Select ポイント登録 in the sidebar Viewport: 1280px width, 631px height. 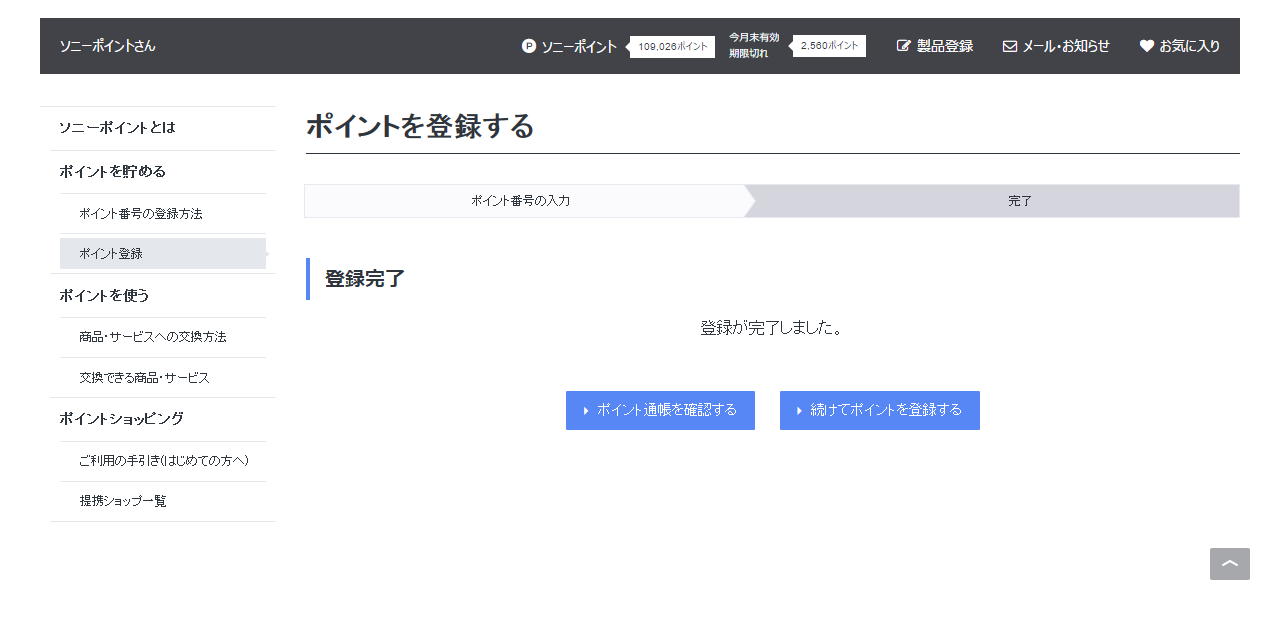(111, 254)
